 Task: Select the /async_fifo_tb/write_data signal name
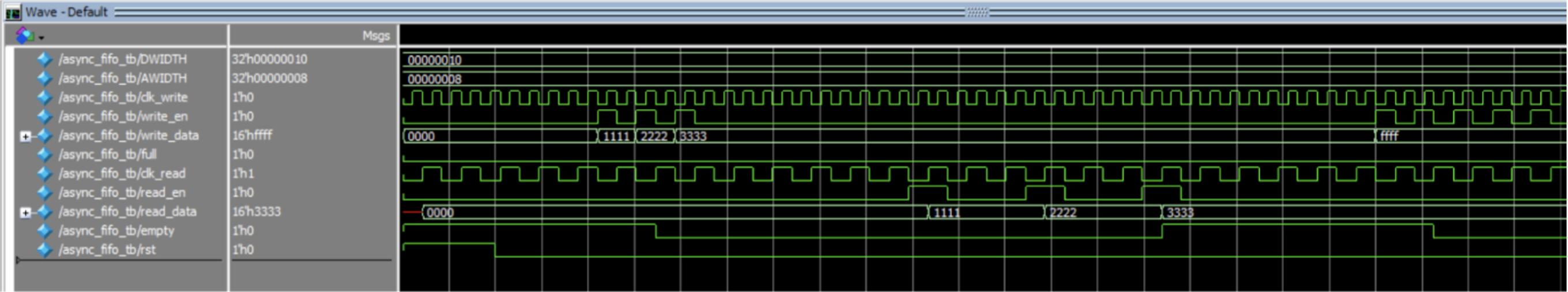[x=129, y=136]
